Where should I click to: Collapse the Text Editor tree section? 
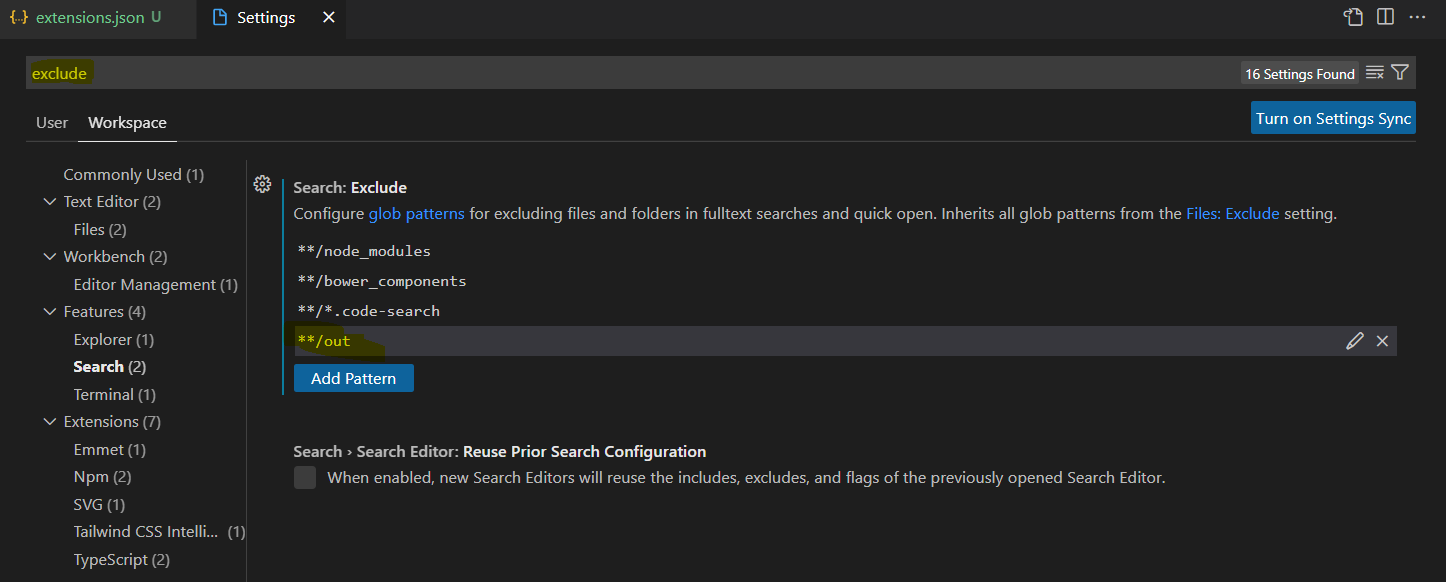(50, 202)
